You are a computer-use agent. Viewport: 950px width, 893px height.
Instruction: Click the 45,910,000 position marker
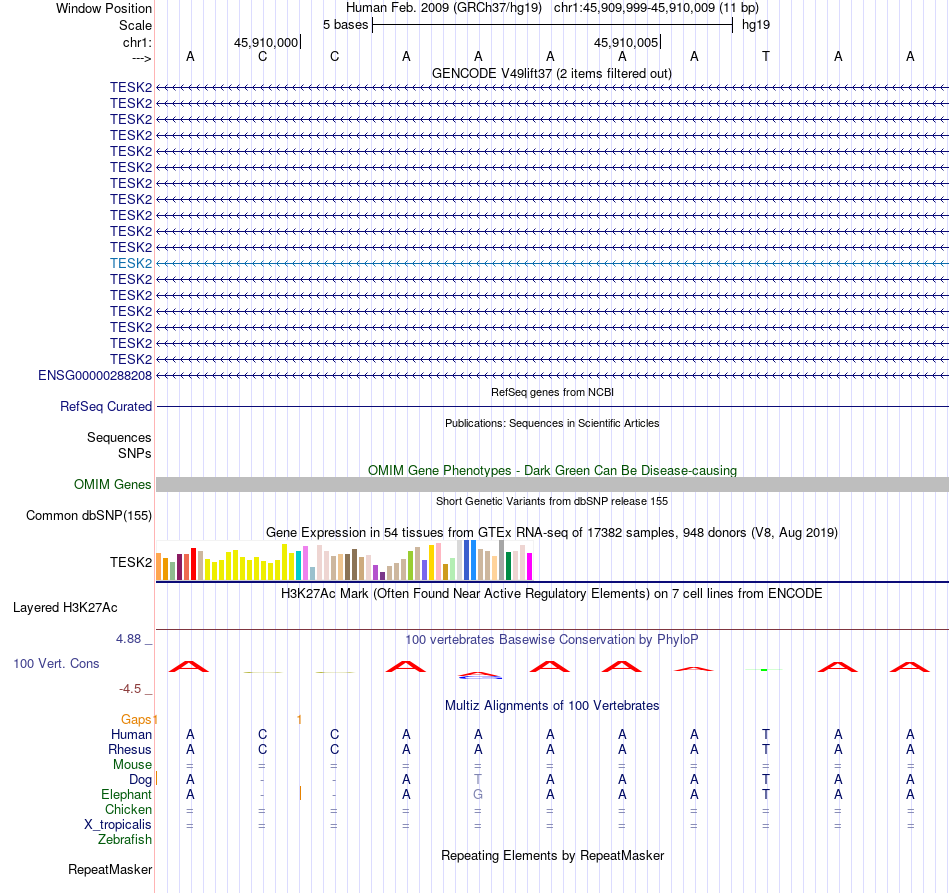[267, 42]
